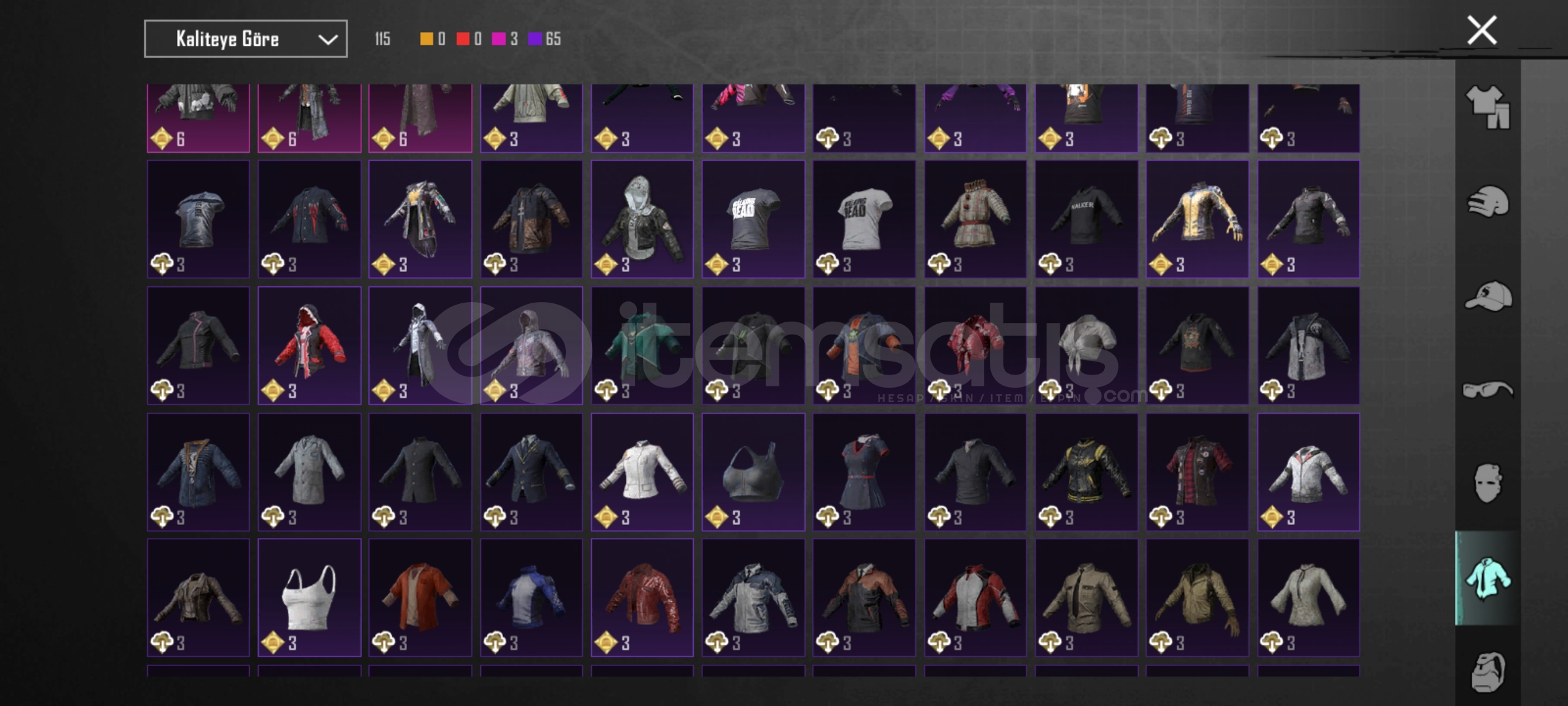Filter by the pink quality swatch
This screenshot has width=1568, height=706.
pos(498,39)
